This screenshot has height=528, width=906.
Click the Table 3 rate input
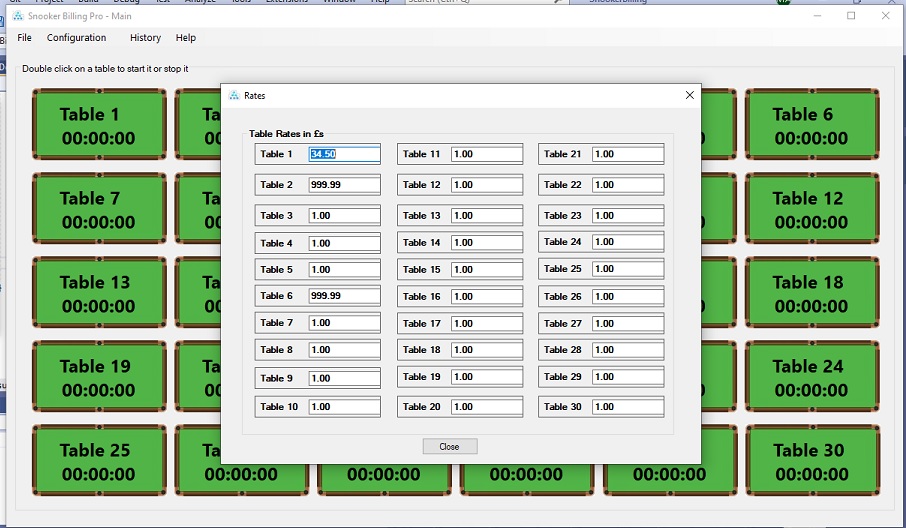(x=344, y=215)
